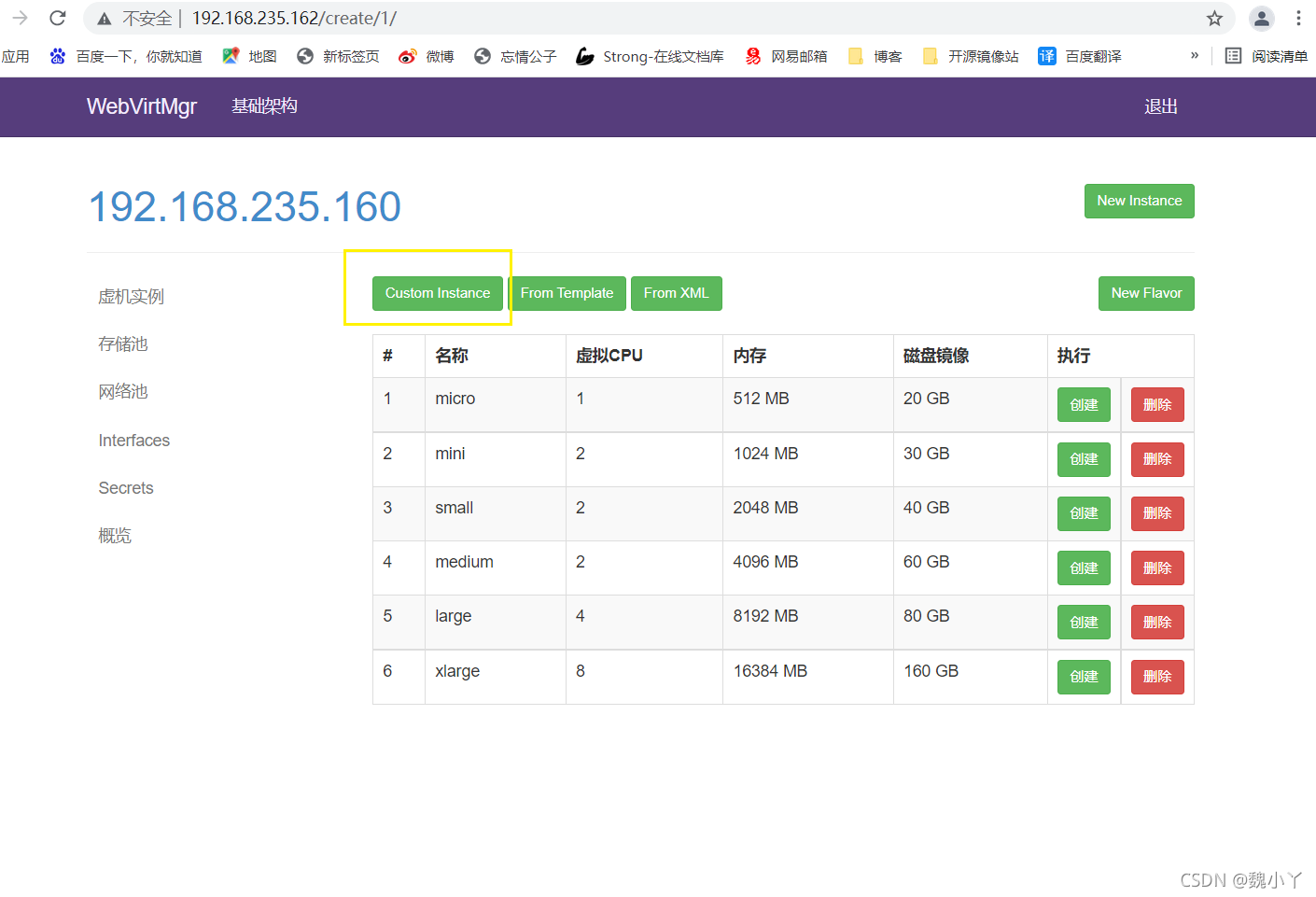This screenshot has height=897, width=1316.
Task: Click the From XML button
Action: click(676, 293)
